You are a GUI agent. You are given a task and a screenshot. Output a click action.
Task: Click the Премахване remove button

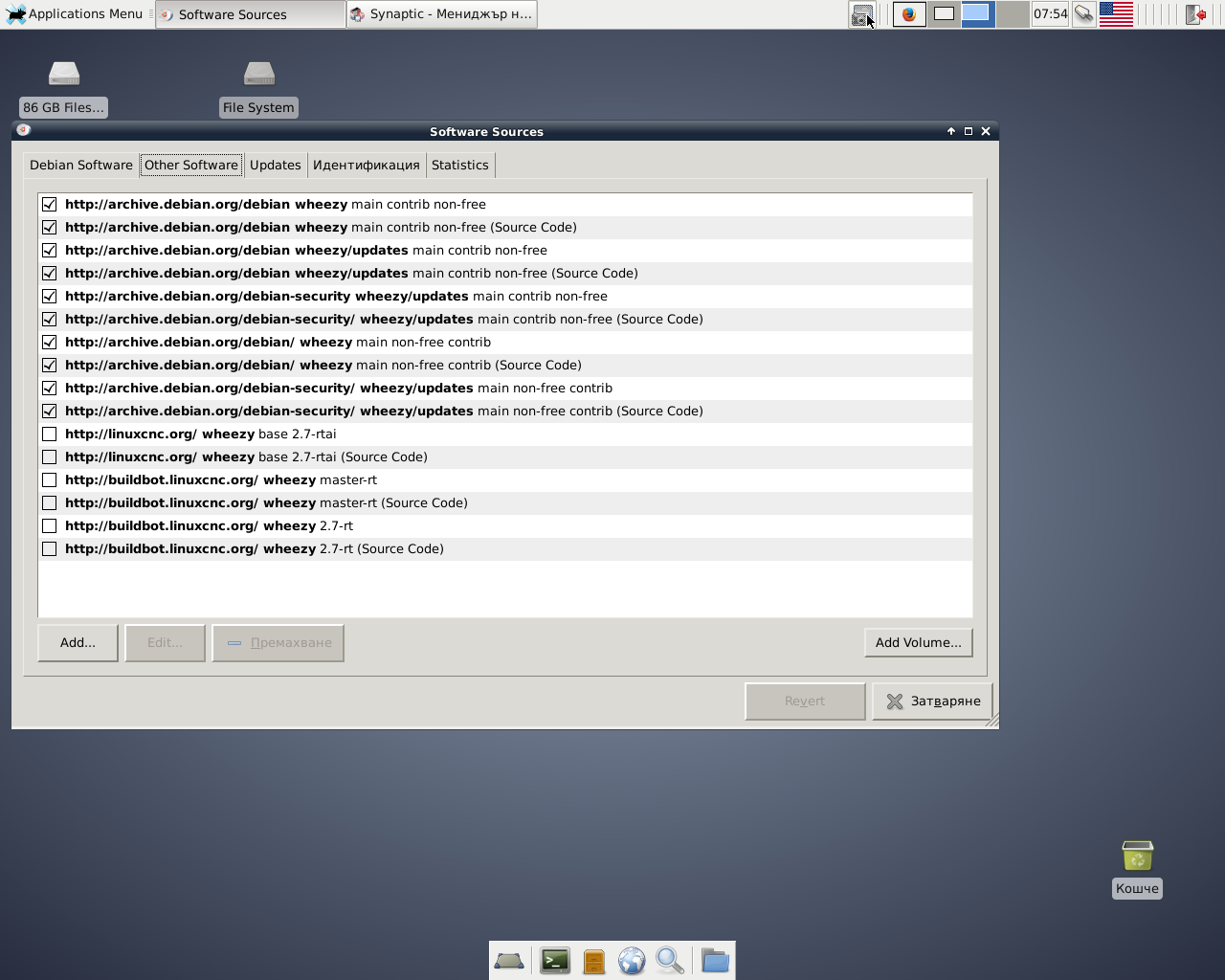(278, 643)
